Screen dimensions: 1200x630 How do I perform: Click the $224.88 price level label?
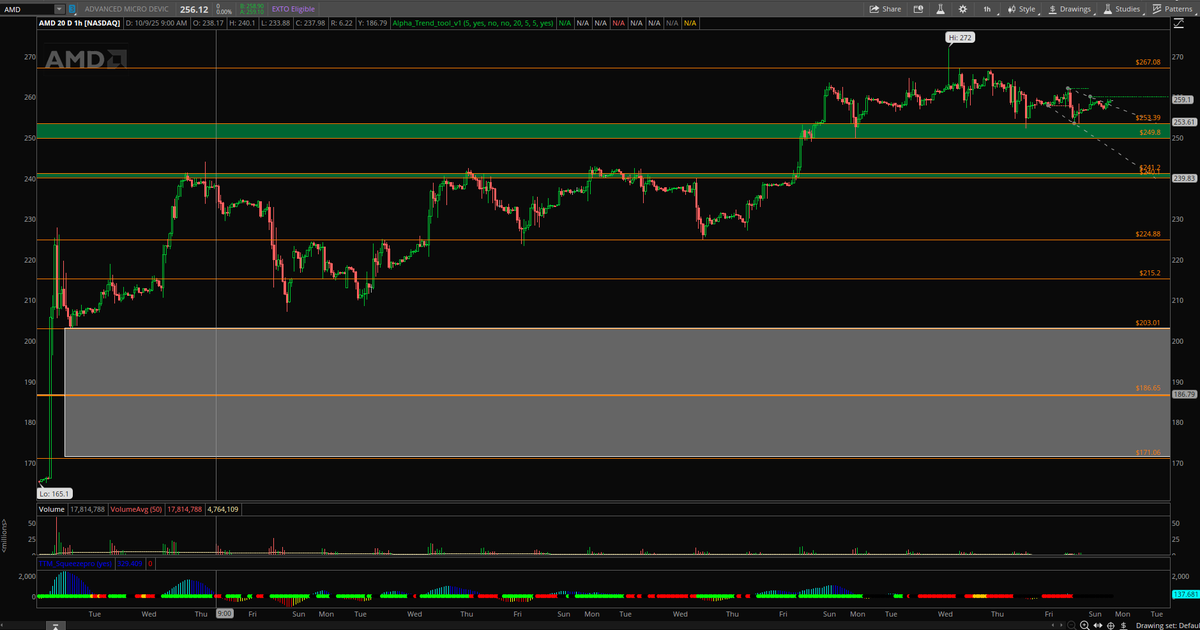point(1148,234)
